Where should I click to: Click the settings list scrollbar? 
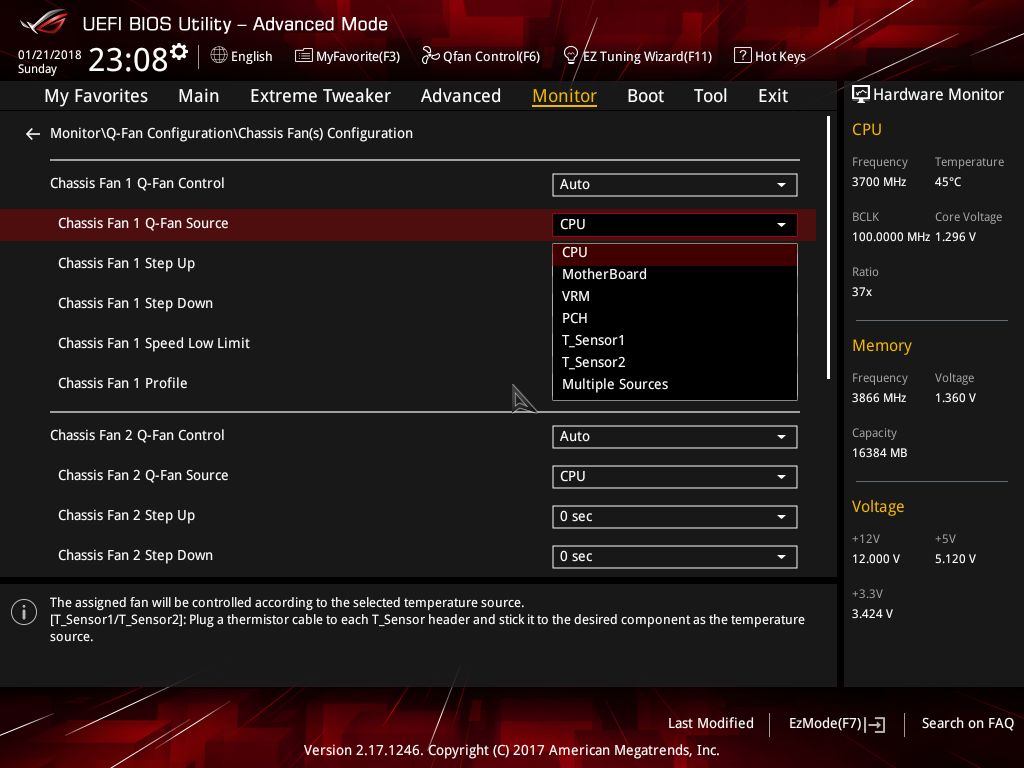click(828, 248)
